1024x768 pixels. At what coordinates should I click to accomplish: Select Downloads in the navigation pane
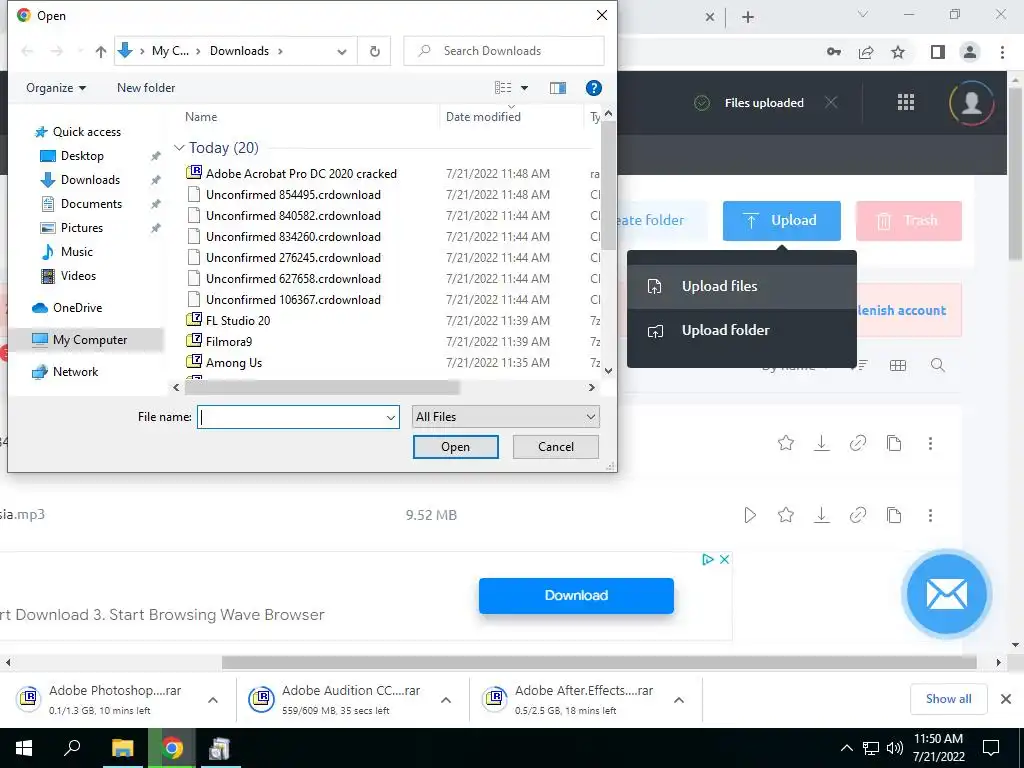click(x=90, y=180)
